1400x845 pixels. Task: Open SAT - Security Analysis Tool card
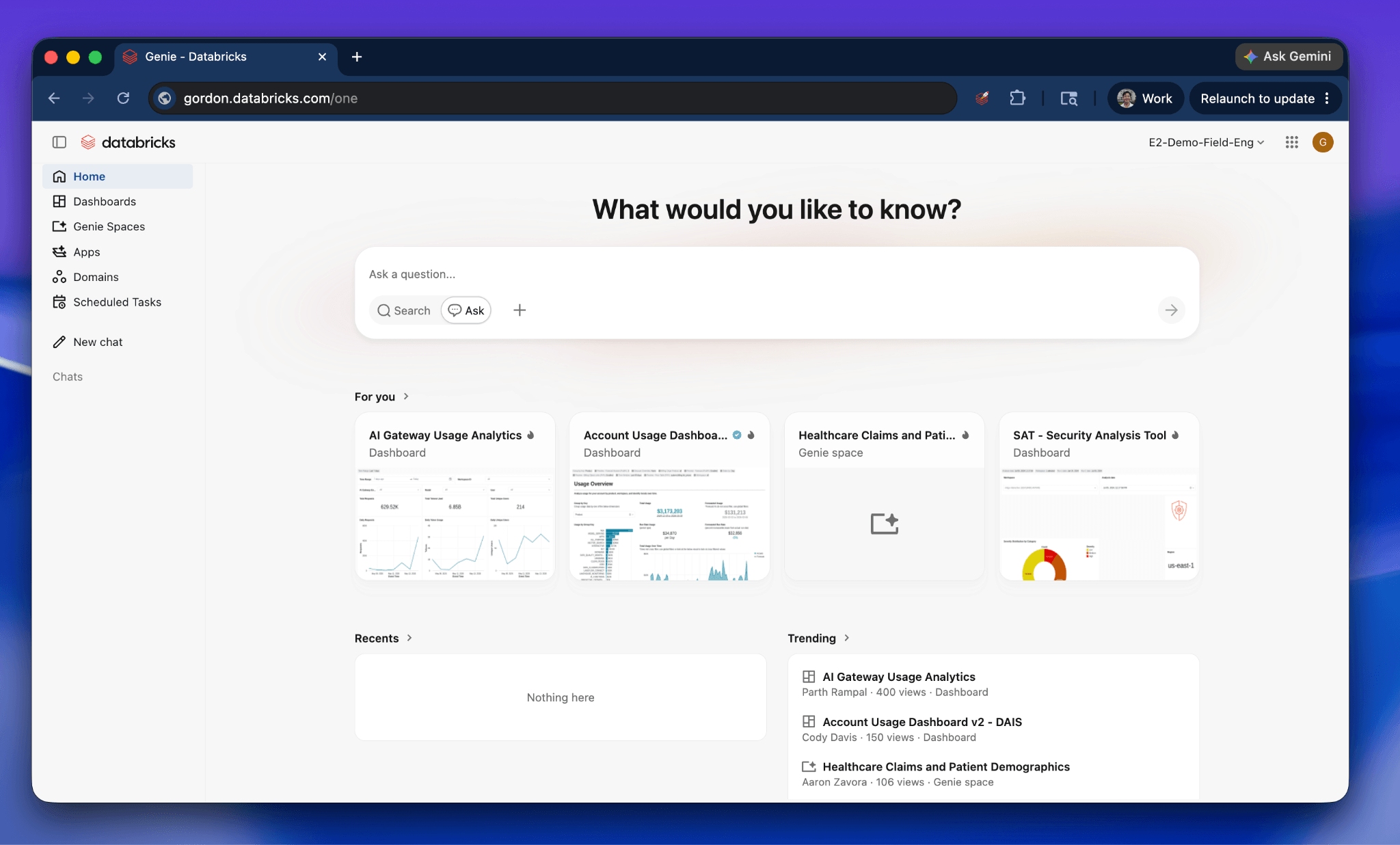(x=1099, y=496)
